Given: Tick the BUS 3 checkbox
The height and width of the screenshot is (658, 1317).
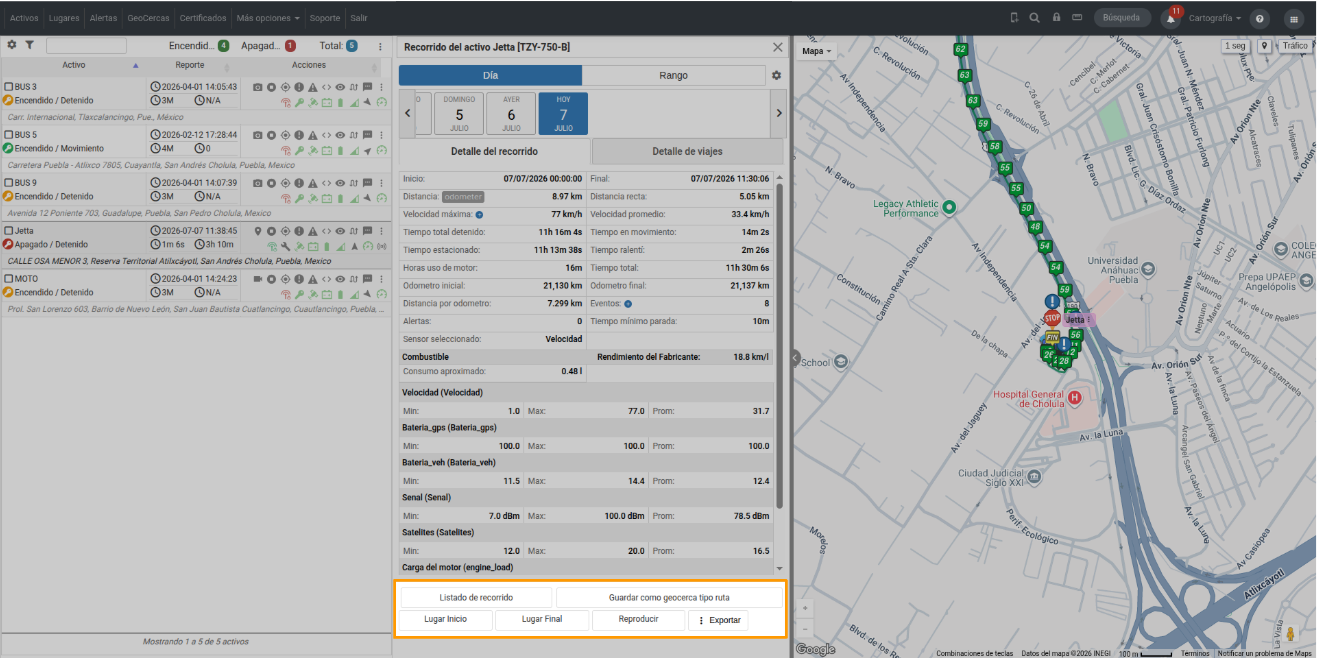Looking at the screenshot, I should (x=9, y=87).
